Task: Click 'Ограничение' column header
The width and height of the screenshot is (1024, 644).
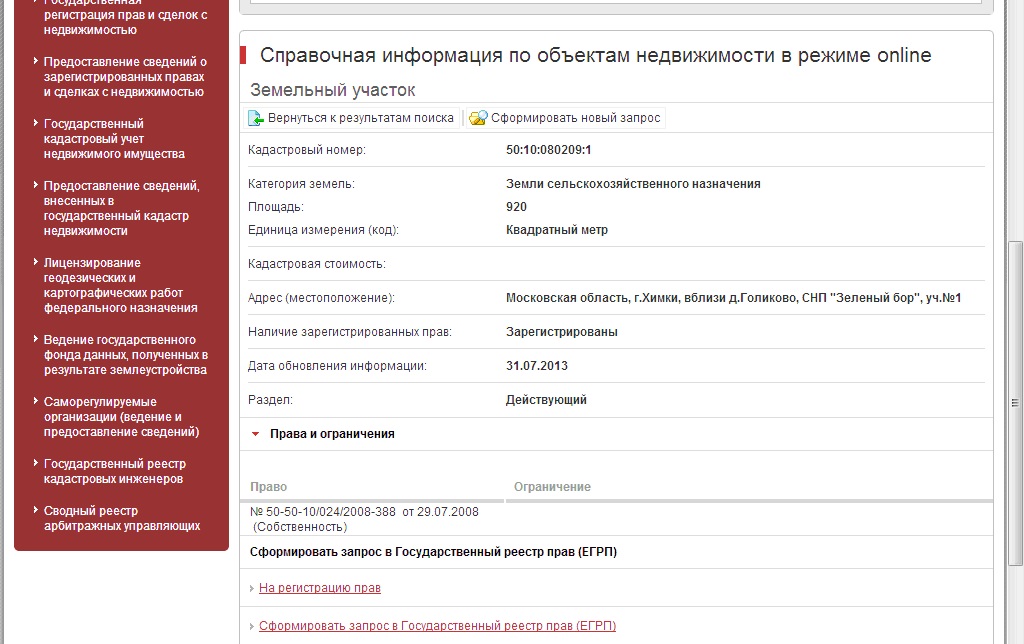Action: point(552,487)
